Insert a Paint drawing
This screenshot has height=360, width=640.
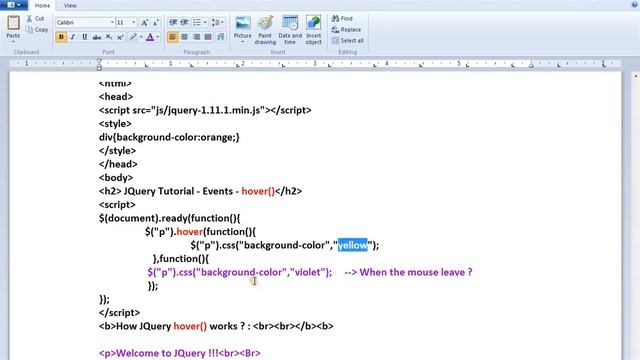(265, 30)
